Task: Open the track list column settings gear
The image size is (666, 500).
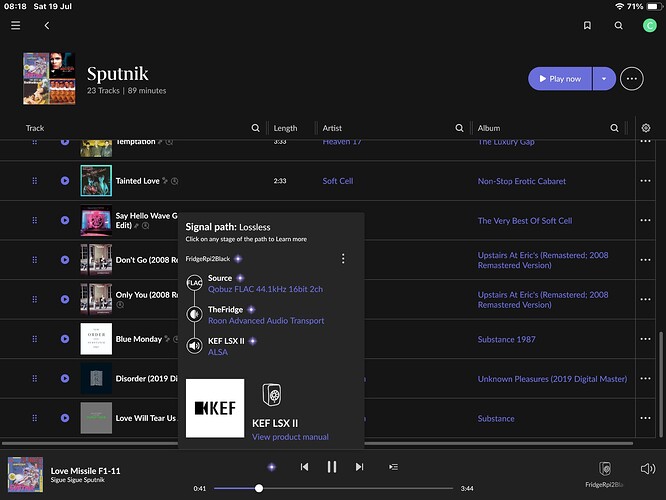Action: [x=646, y=128]
